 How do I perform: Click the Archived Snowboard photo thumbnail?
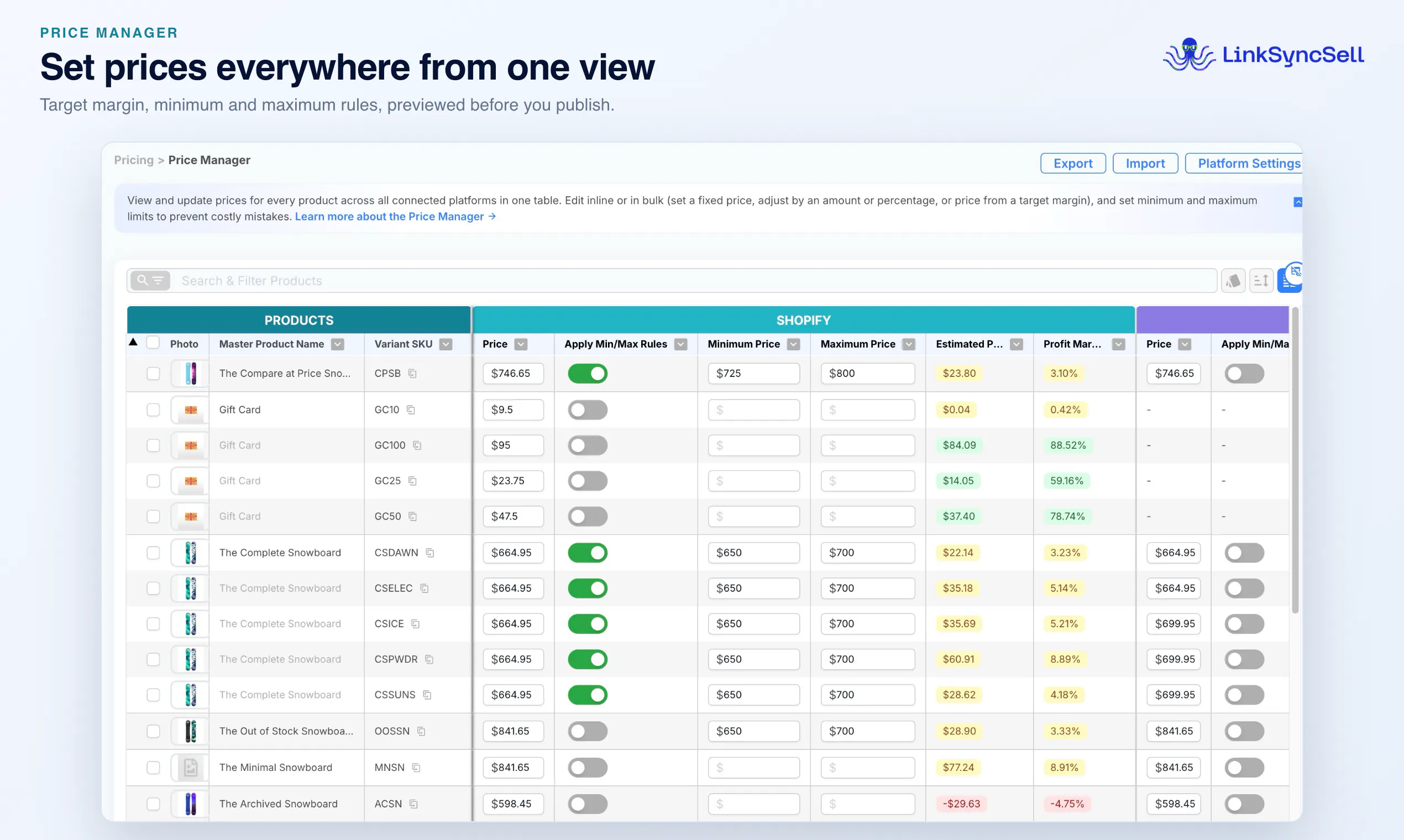pyautogui.click(x=191, y=804)
